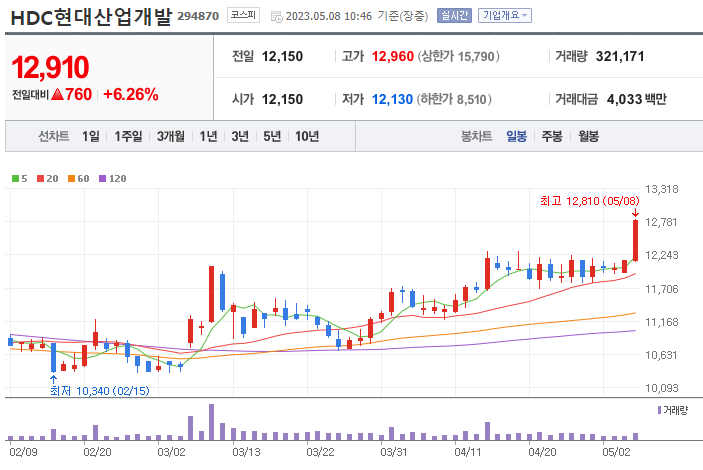Click the 13,318 price axis label
703x470 pixels.
662,189
